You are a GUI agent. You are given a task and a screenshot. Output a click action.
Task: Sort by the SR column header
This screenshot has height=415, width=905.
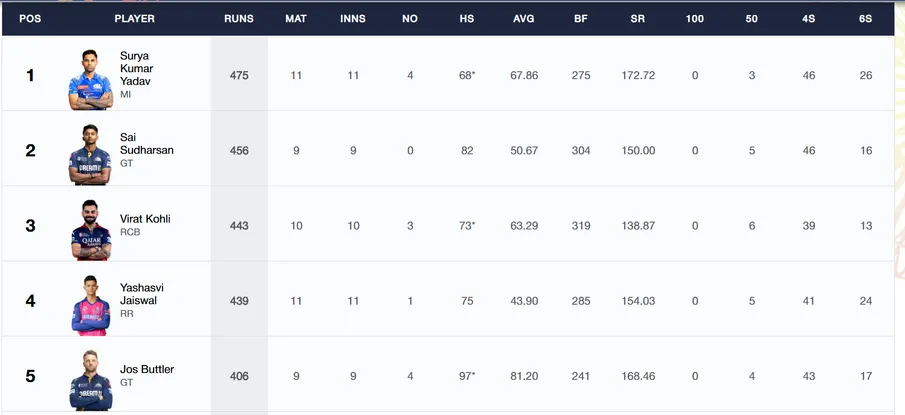pos(638,18)
